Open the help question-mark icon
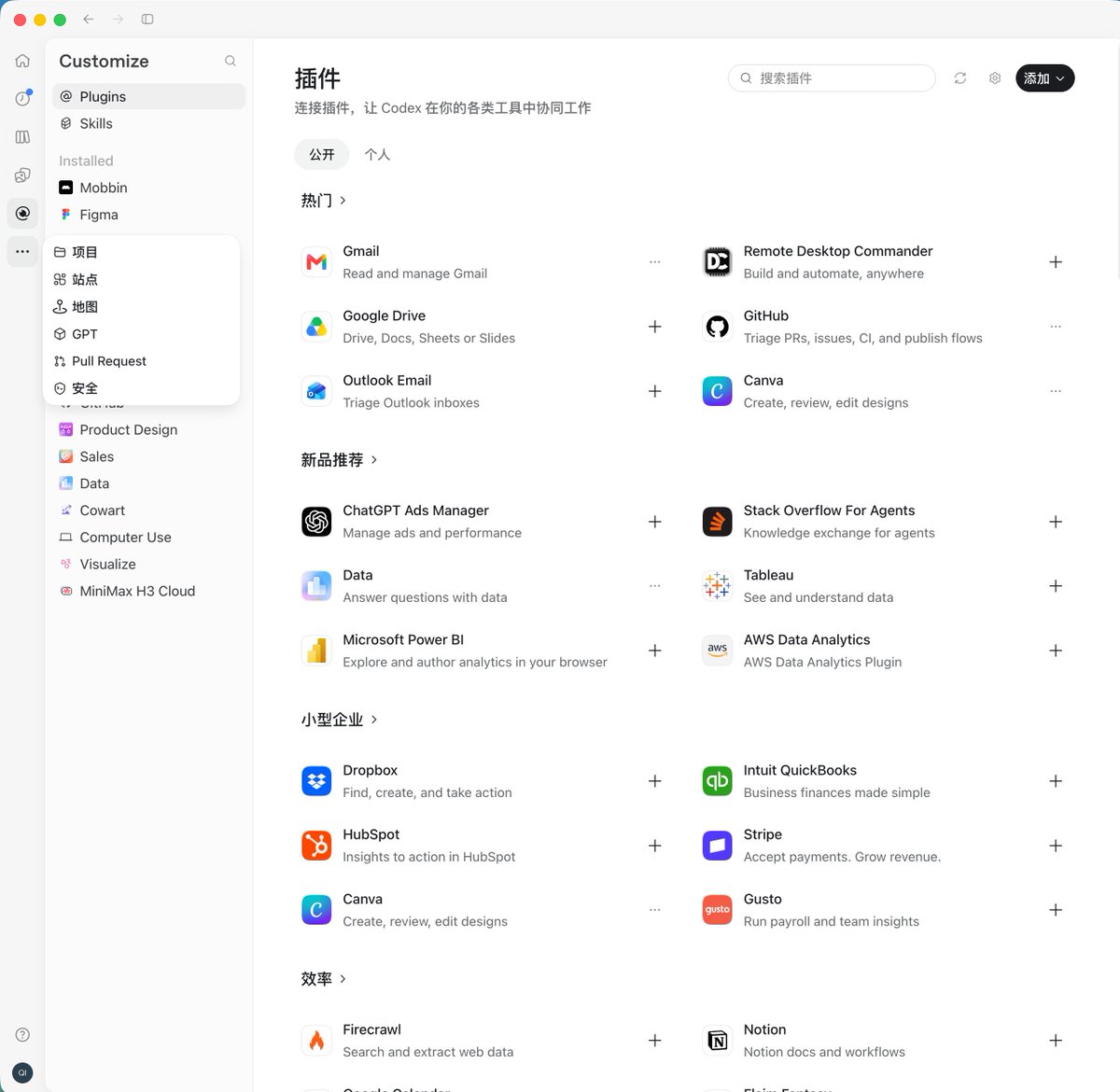This screenshot has width=1120, height=1092. coord(22,1034)
